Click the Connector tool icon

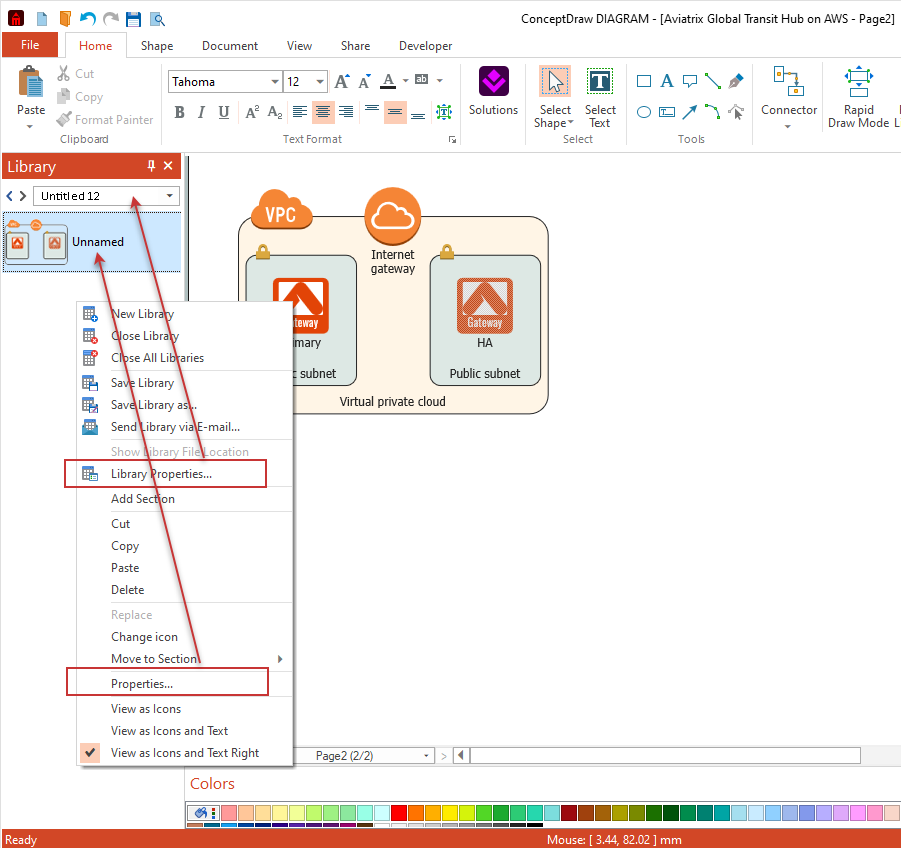(x=788, y=90)
